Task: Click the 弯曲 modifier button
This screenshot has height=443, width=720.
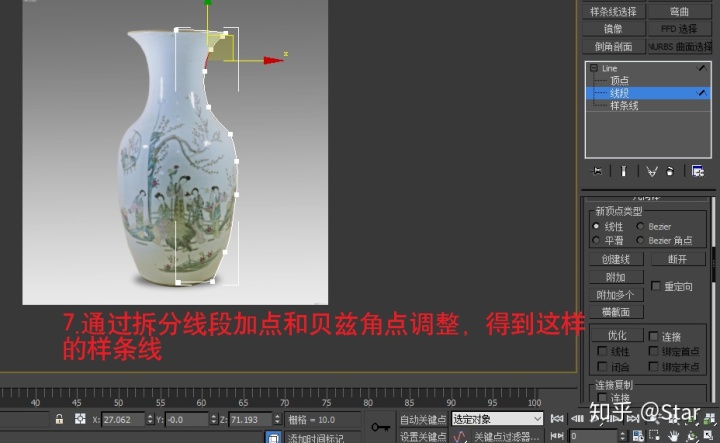Action: coord(680,11)
